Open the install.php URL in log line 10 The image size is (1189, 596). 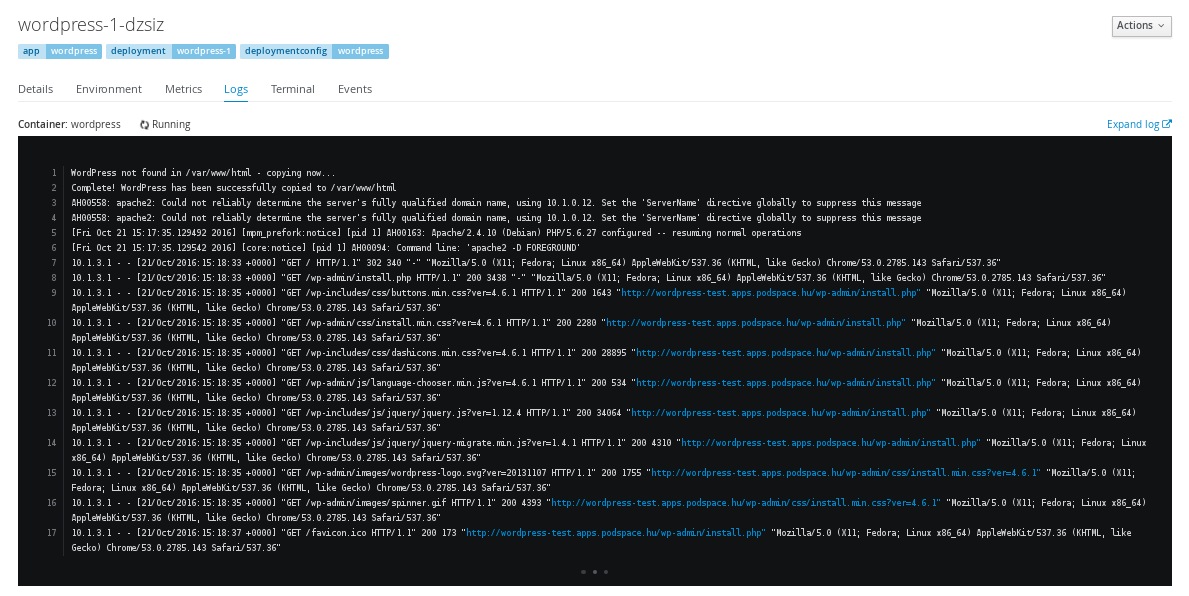(x=755, y=323)
